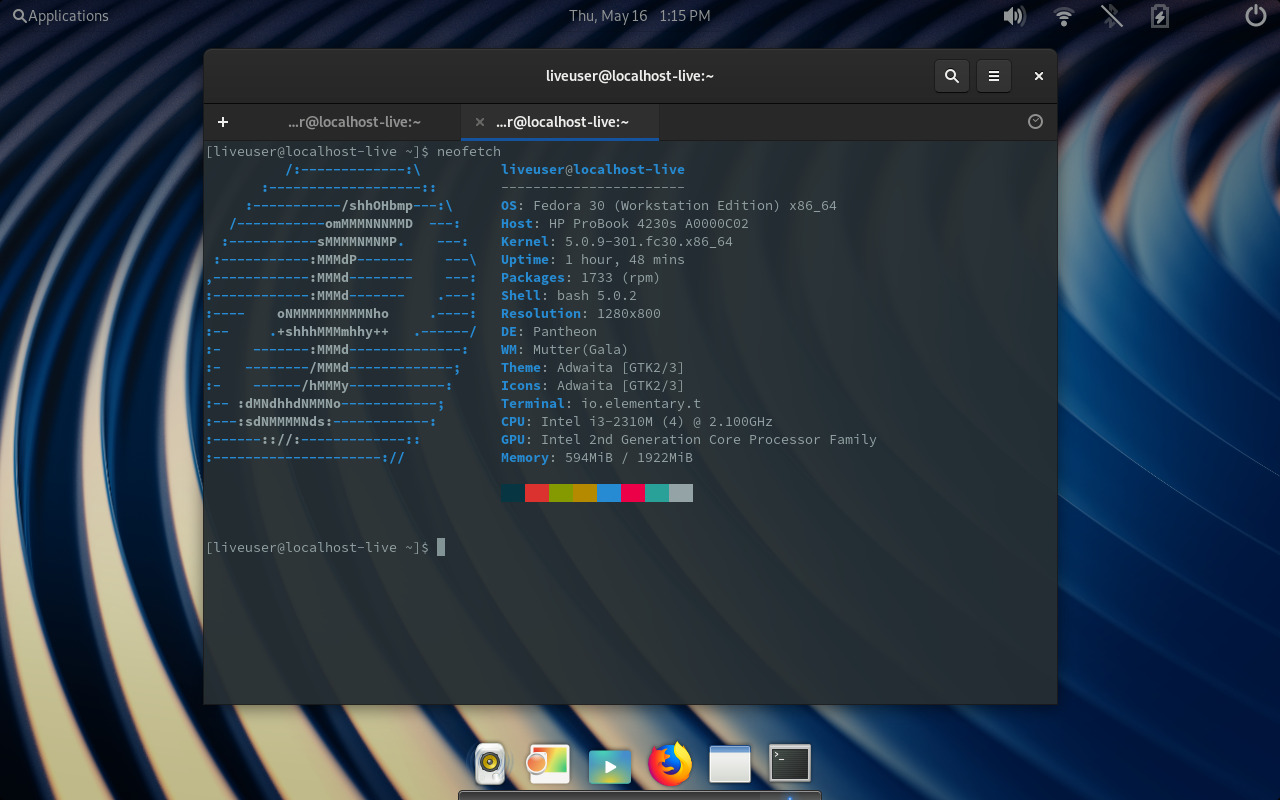The image size is (1280, 800).
Task: Click the blinking cursor at the shell prompt
Action: pyautogui.click(x=440, y=546)
